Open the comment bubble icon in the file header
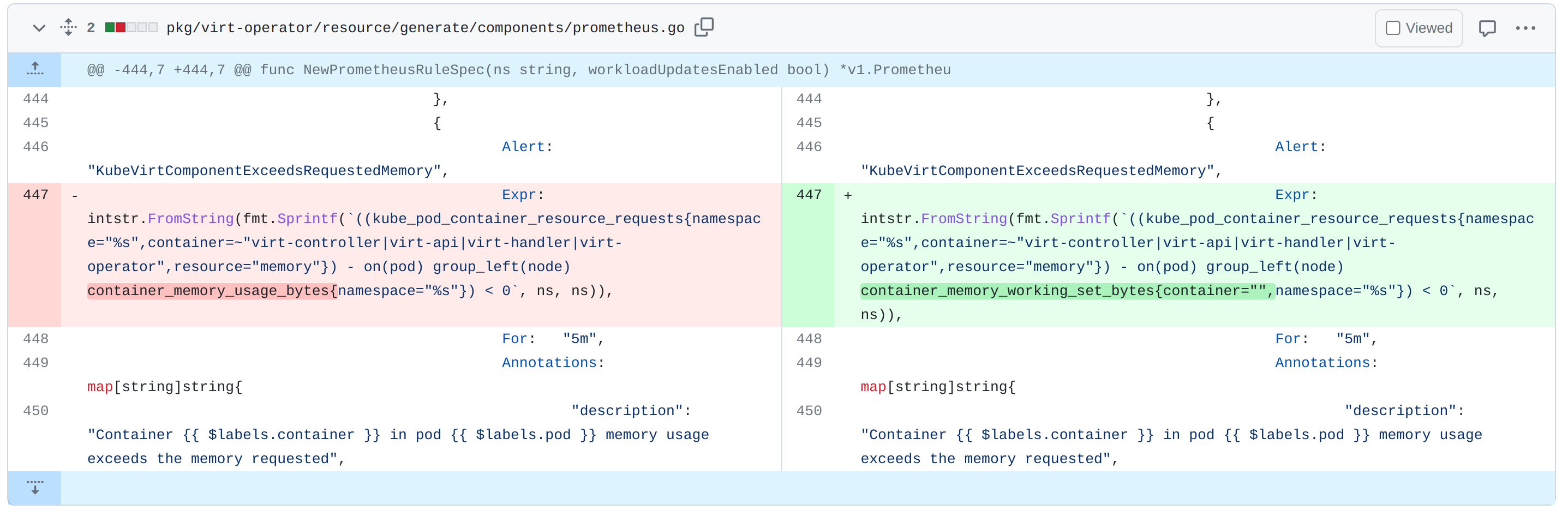This screenshot has height=516, width=1568. [x=1488, y=27]
